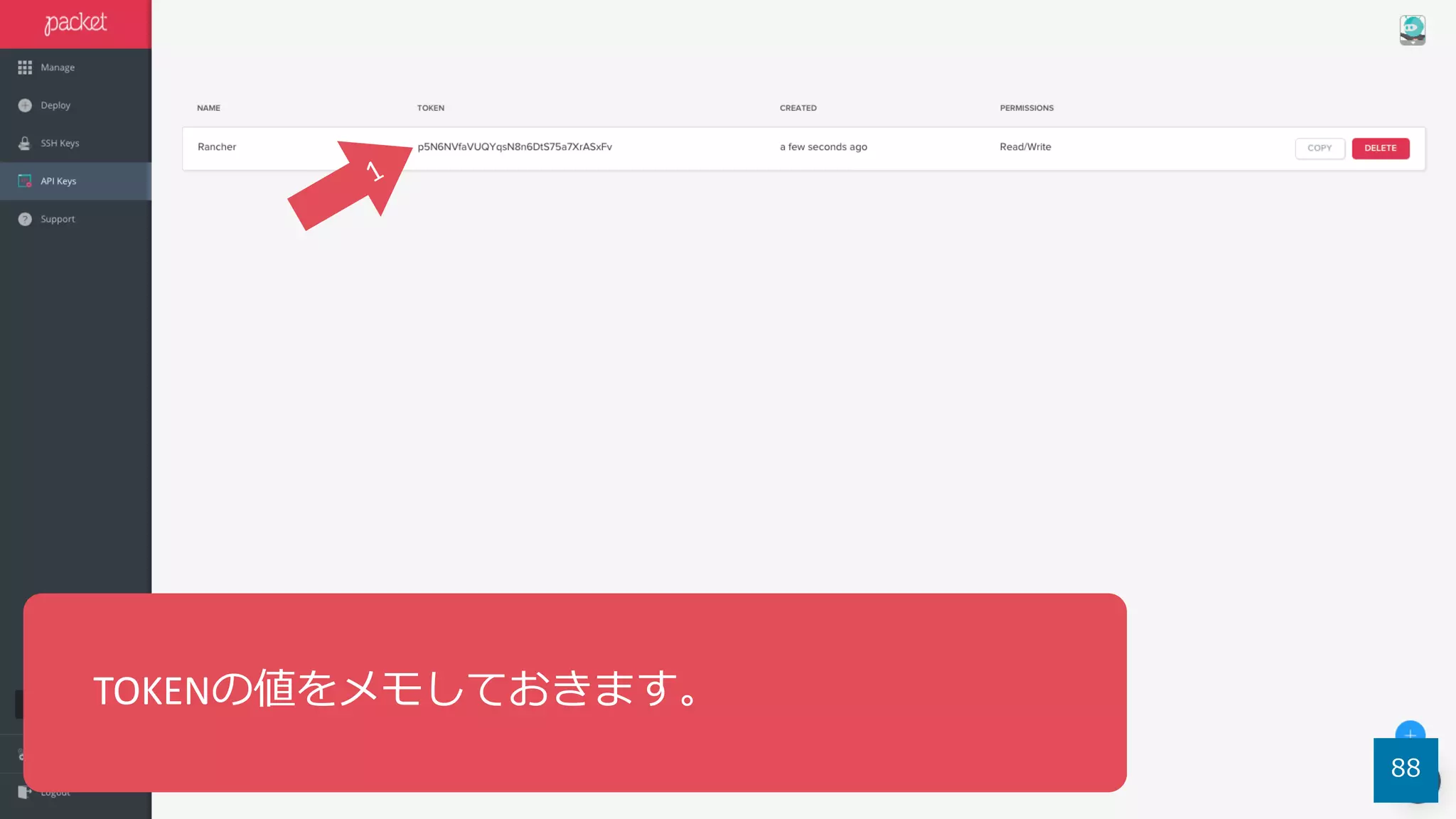Copy the Rancher API token
The height and width of the screenshot is (819, 1456).
coord(1319,148)
